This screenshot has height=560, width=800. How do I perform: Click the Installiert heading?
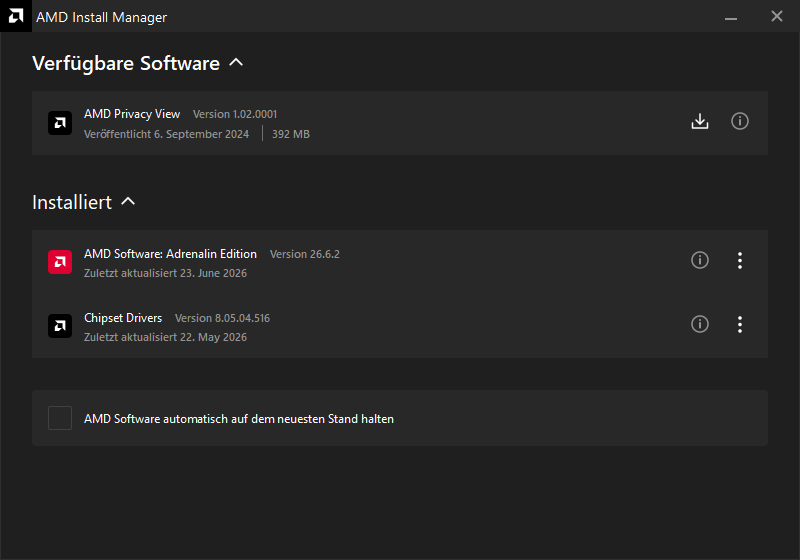tap(72, 202)
